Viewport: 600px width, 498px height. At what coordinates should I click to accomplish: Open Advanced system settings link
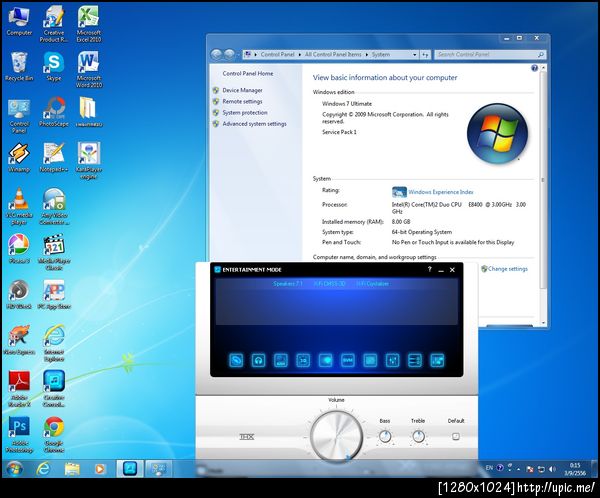254,124
